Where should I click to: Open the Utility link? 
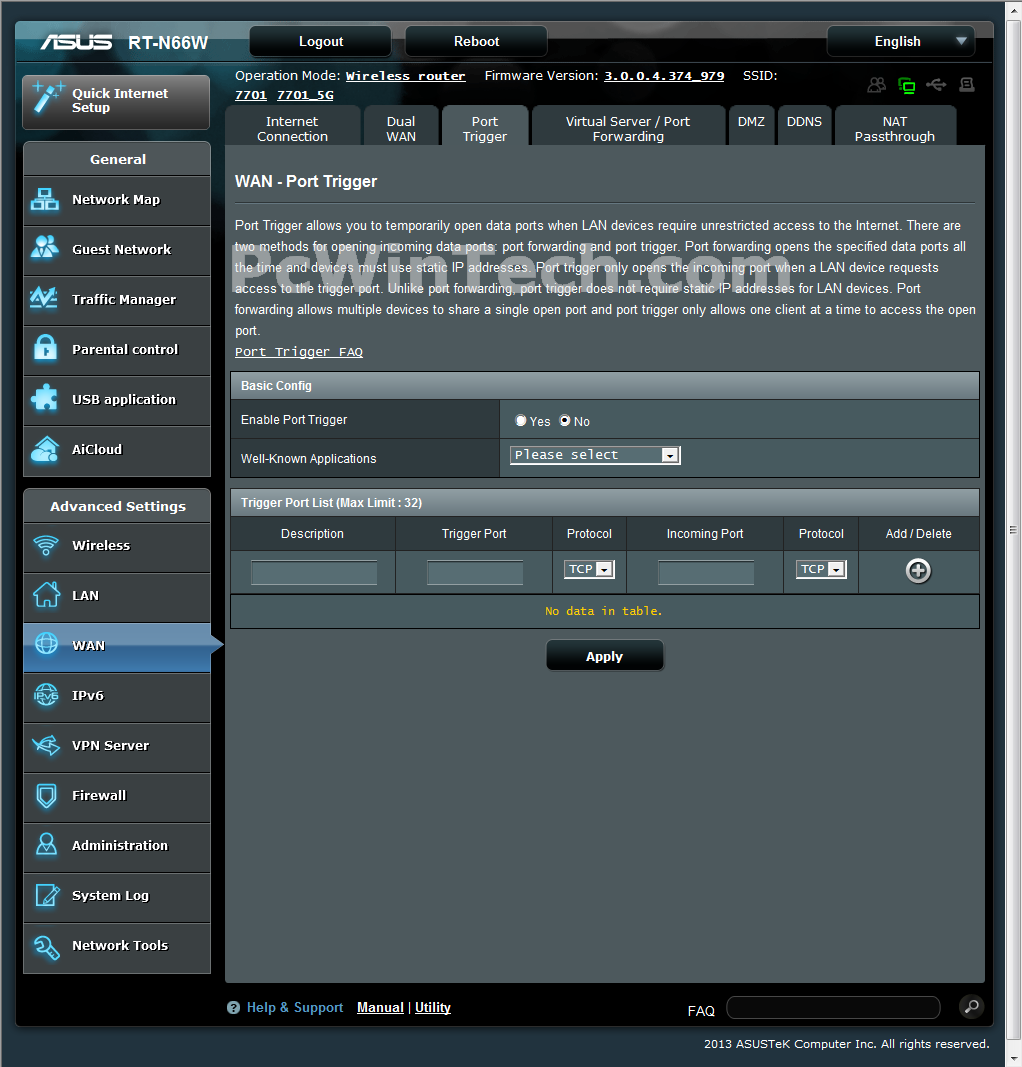coord(433,1007)
